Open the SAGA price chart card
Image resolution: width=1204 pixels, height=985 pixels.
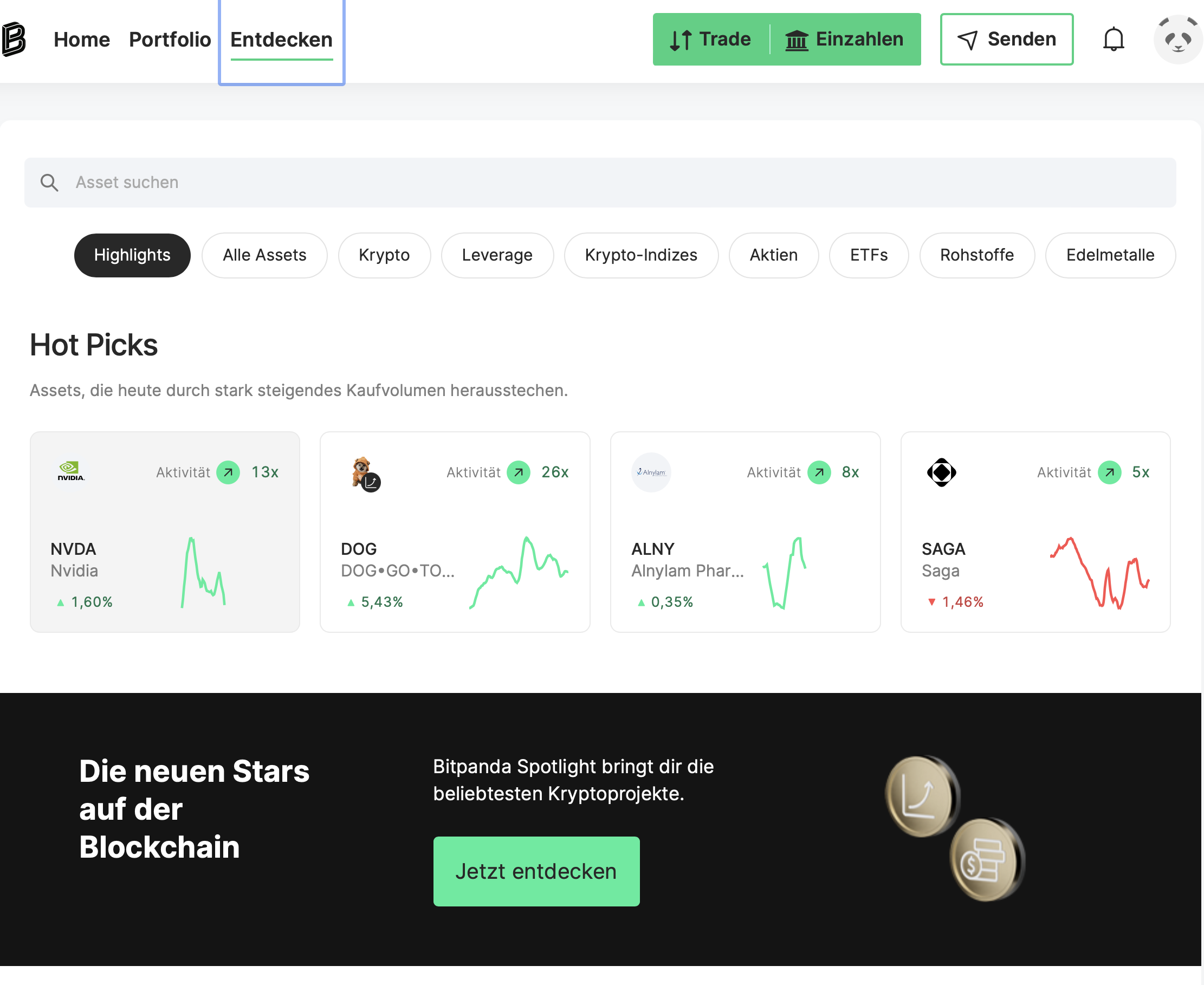click(x=1035, y=532)
